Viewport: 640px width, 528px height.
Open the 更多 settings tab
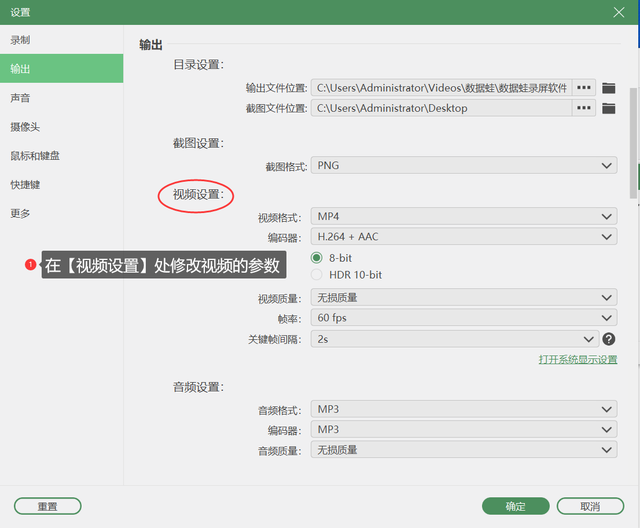(62, 213)
